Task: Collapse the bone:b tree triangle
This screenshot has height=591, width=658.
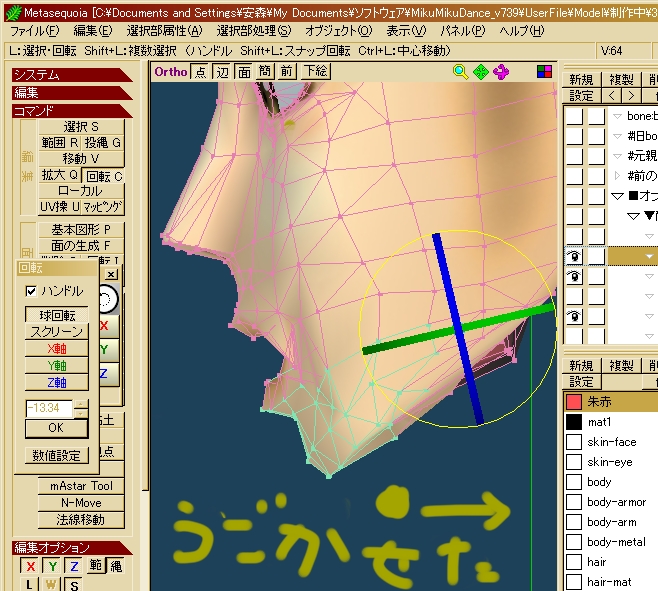Action: pyautogui.click(x=617, y=116)
